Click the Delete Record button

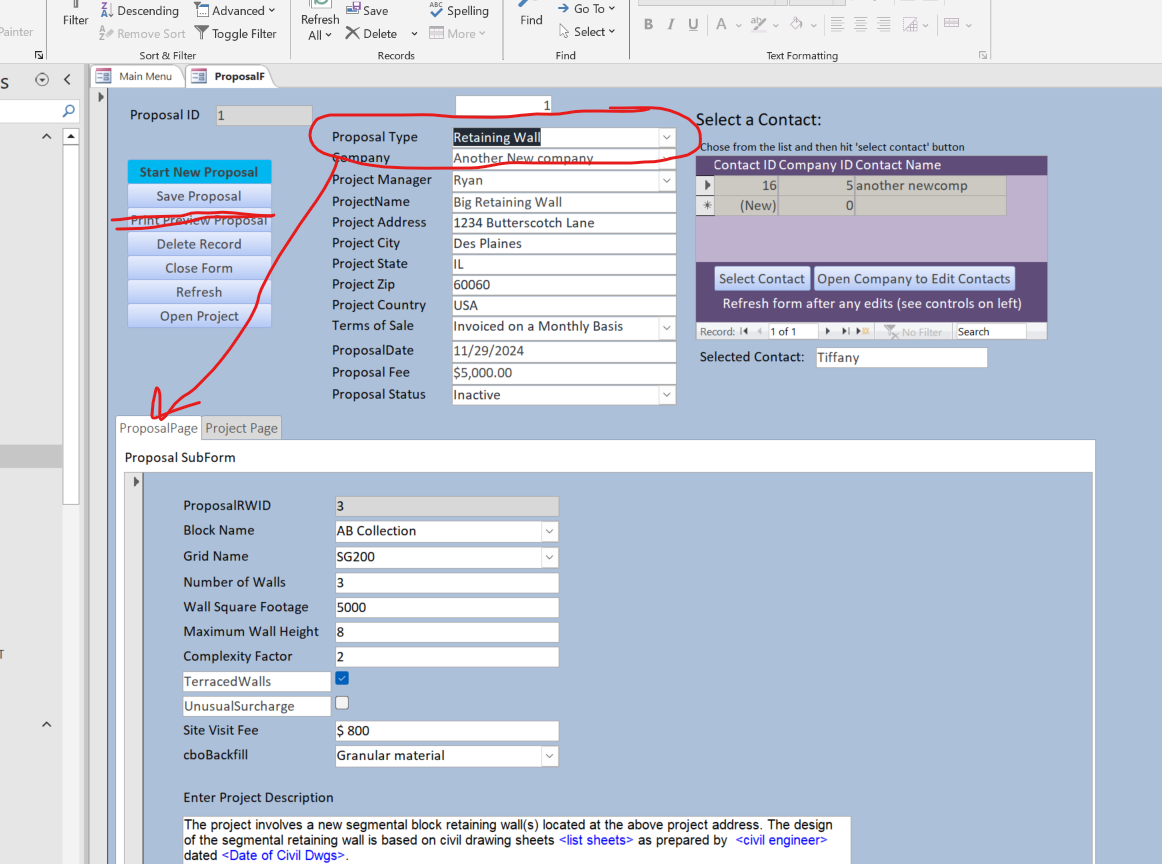199,244
